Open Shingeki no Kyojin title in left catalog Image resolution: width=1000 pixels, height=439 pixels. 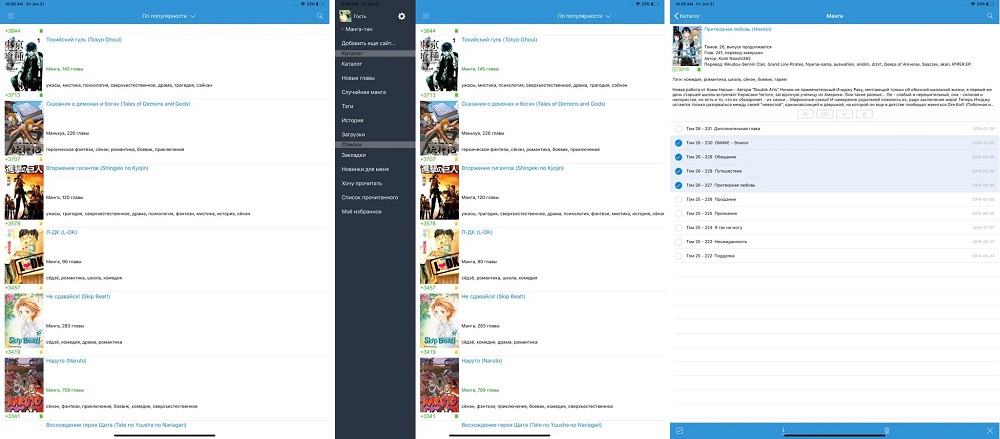[97, 168]
